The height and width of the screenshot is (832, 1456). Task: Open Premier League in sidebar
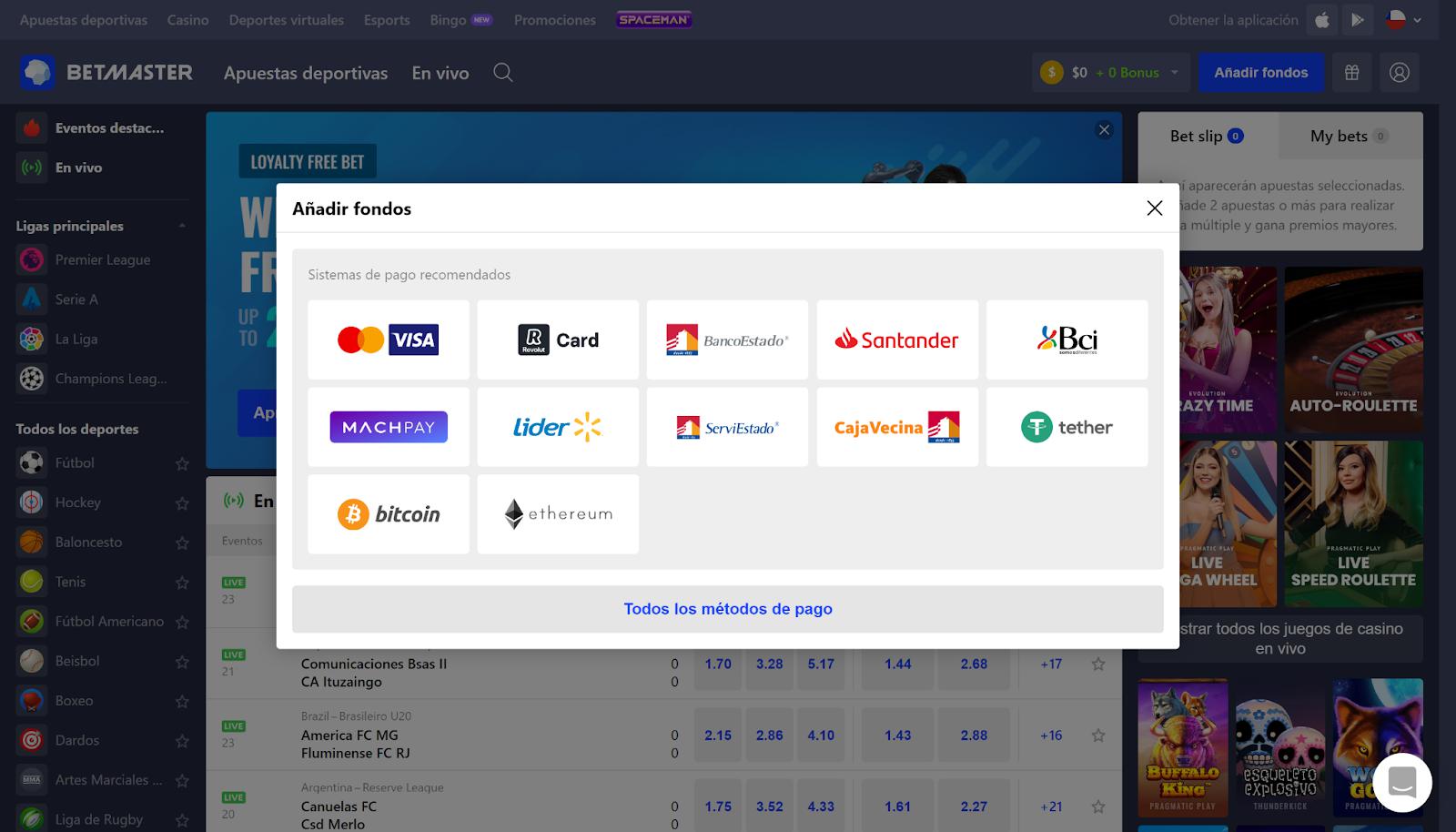click(x=102, y=259)
